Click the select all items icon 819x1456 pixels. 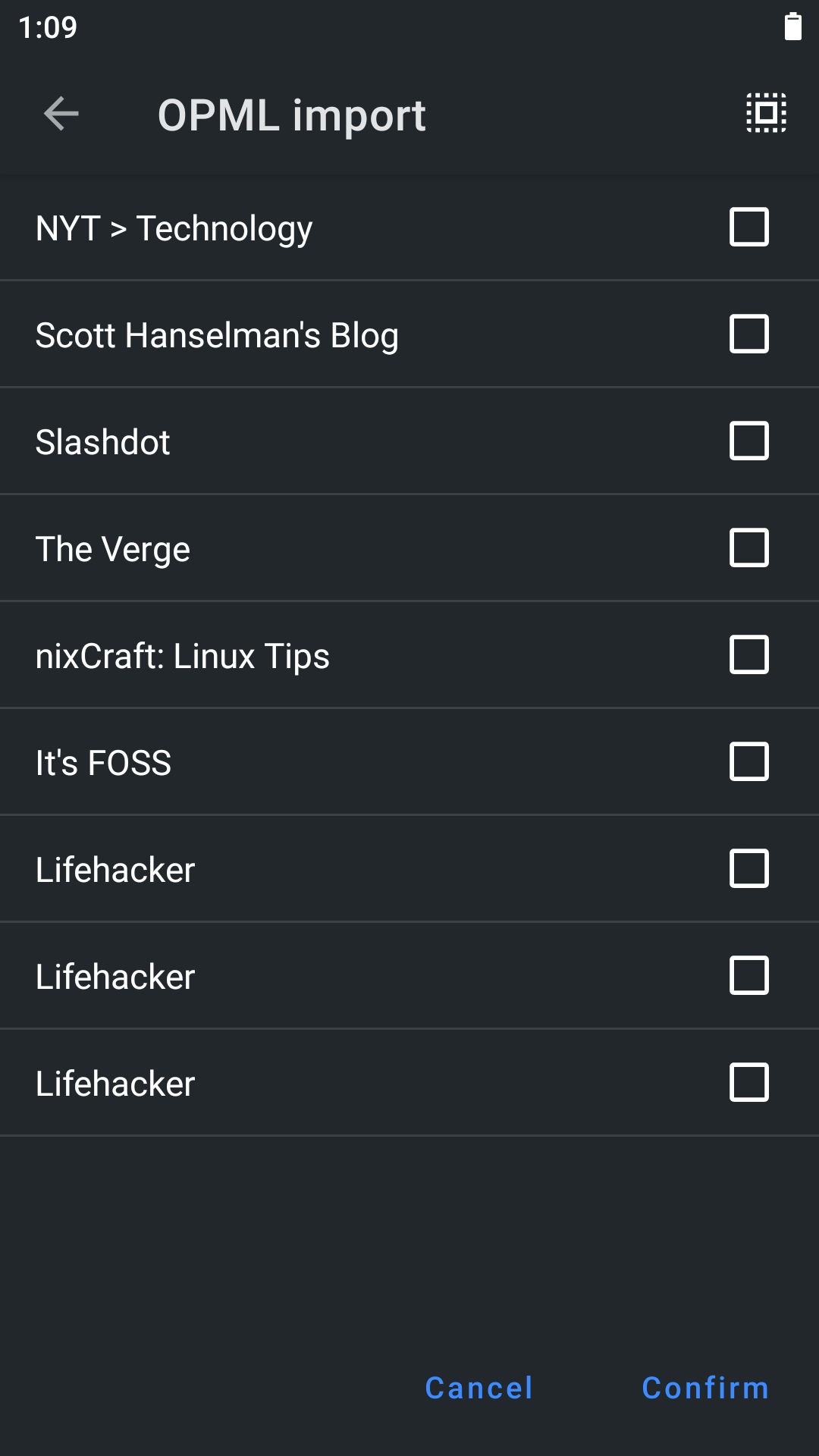[x=764, y=114]
